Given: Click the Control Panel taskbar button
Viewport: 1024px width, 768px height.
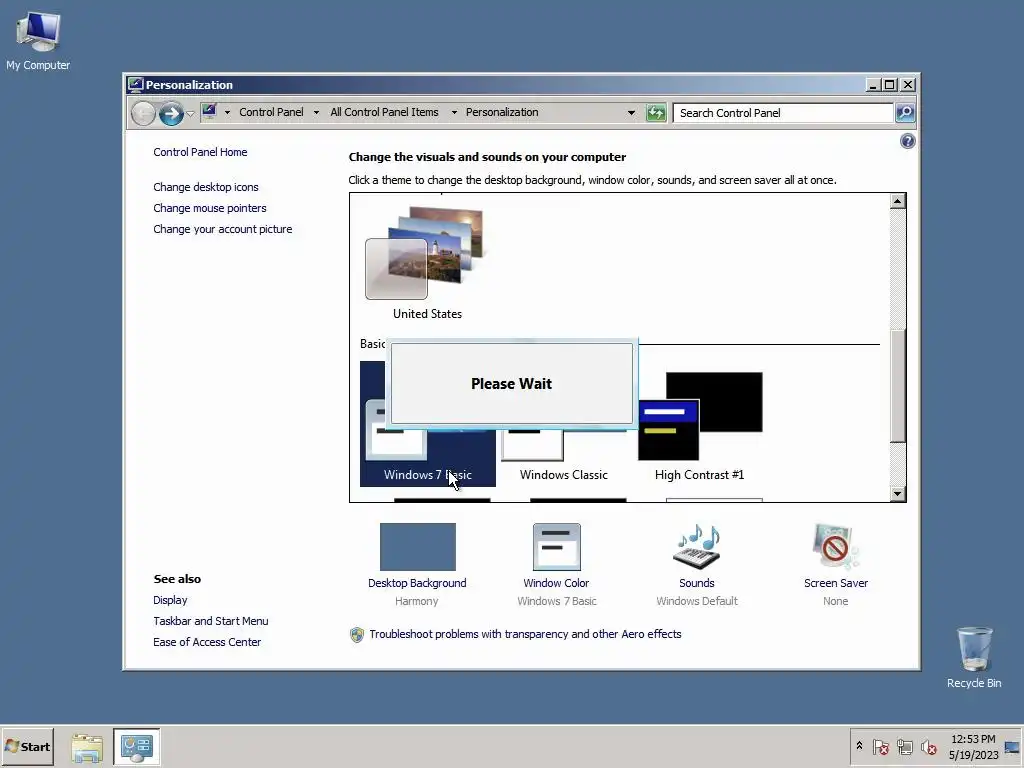Looking at the screenshot, I should pos(136,747).
